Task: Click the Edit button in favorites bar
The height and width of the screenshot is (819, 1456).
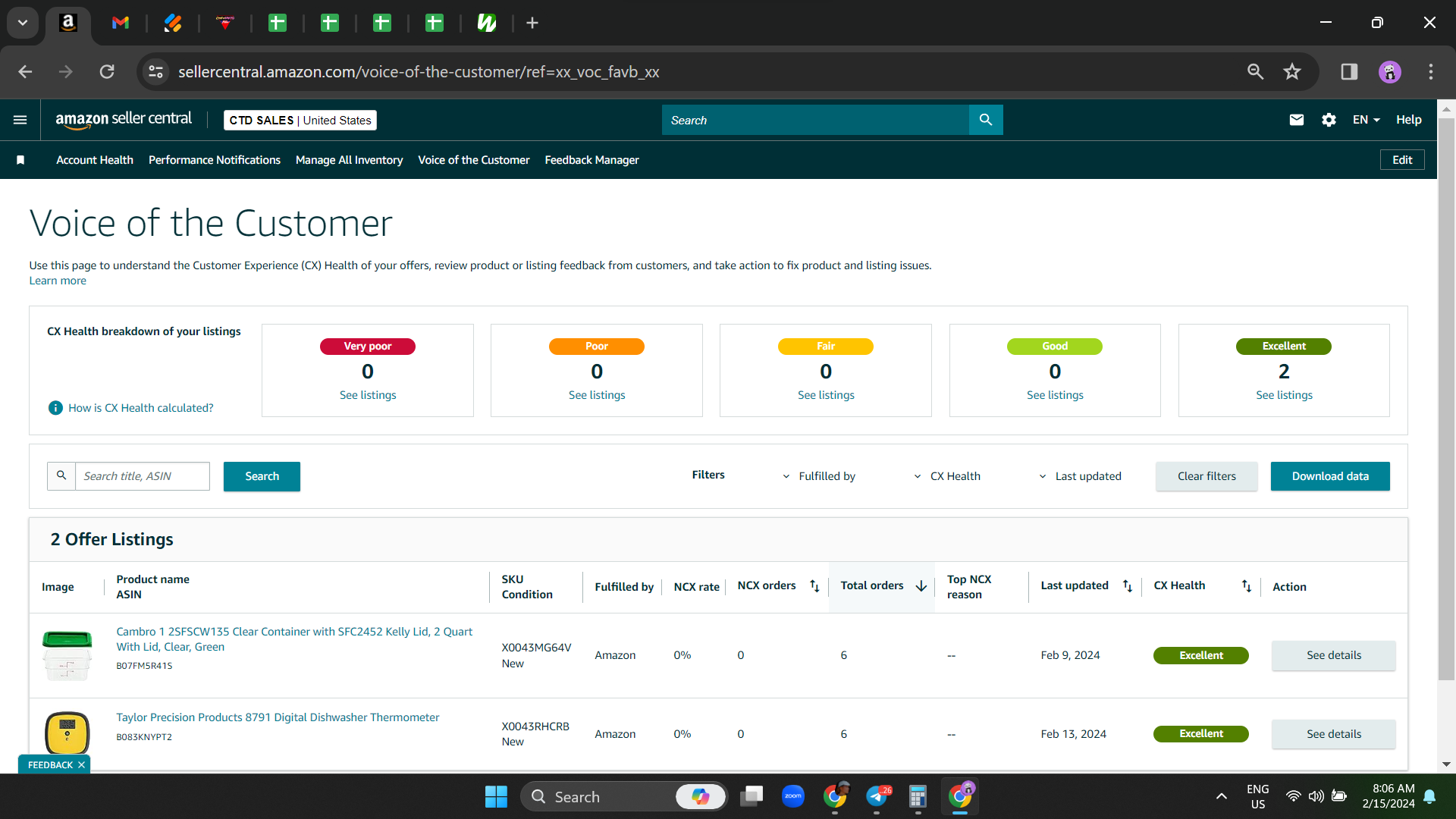Action: [x=1402, y=160]
